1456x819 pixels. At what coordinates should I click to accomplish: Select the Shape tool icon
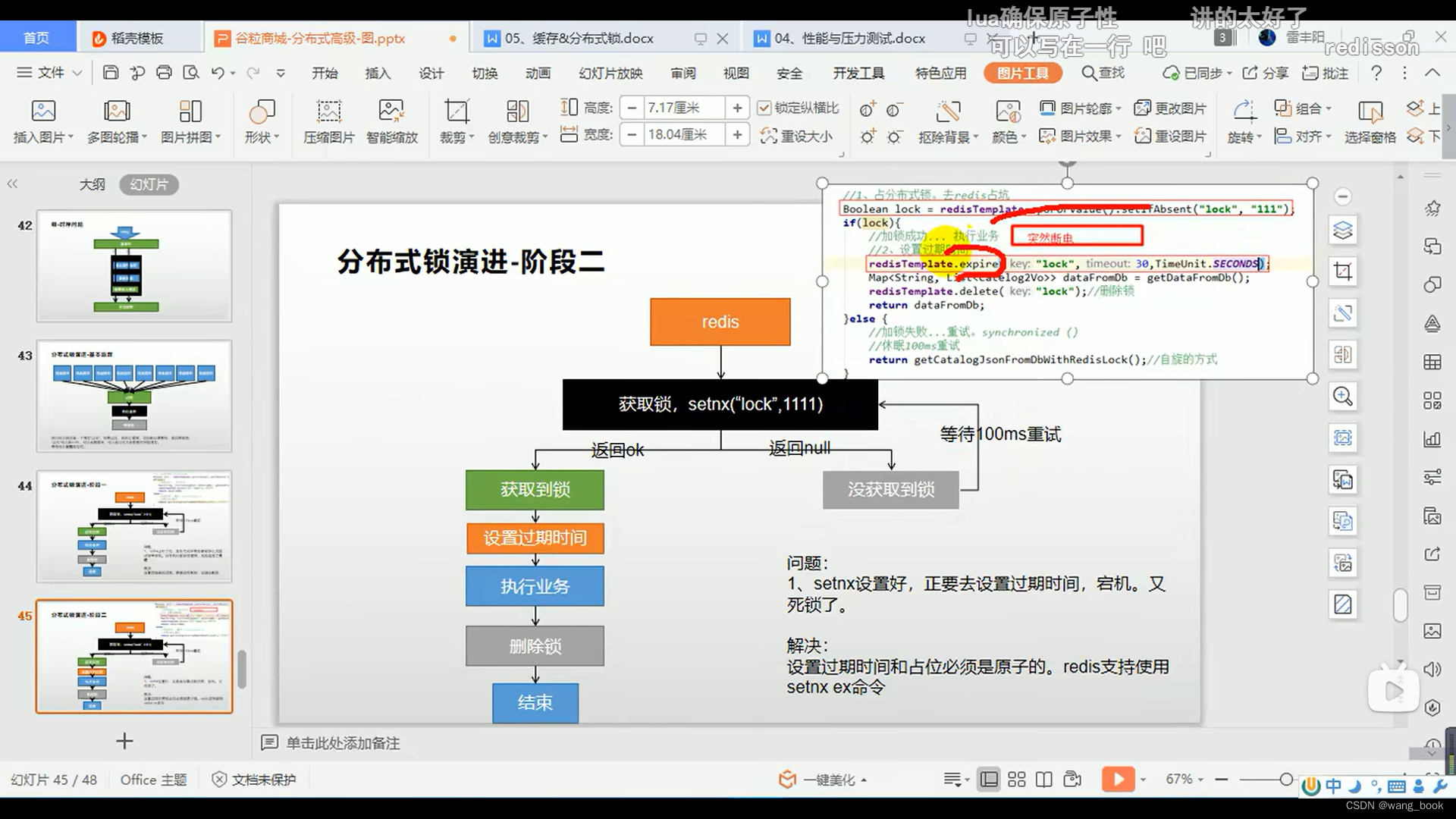[262, 111]
